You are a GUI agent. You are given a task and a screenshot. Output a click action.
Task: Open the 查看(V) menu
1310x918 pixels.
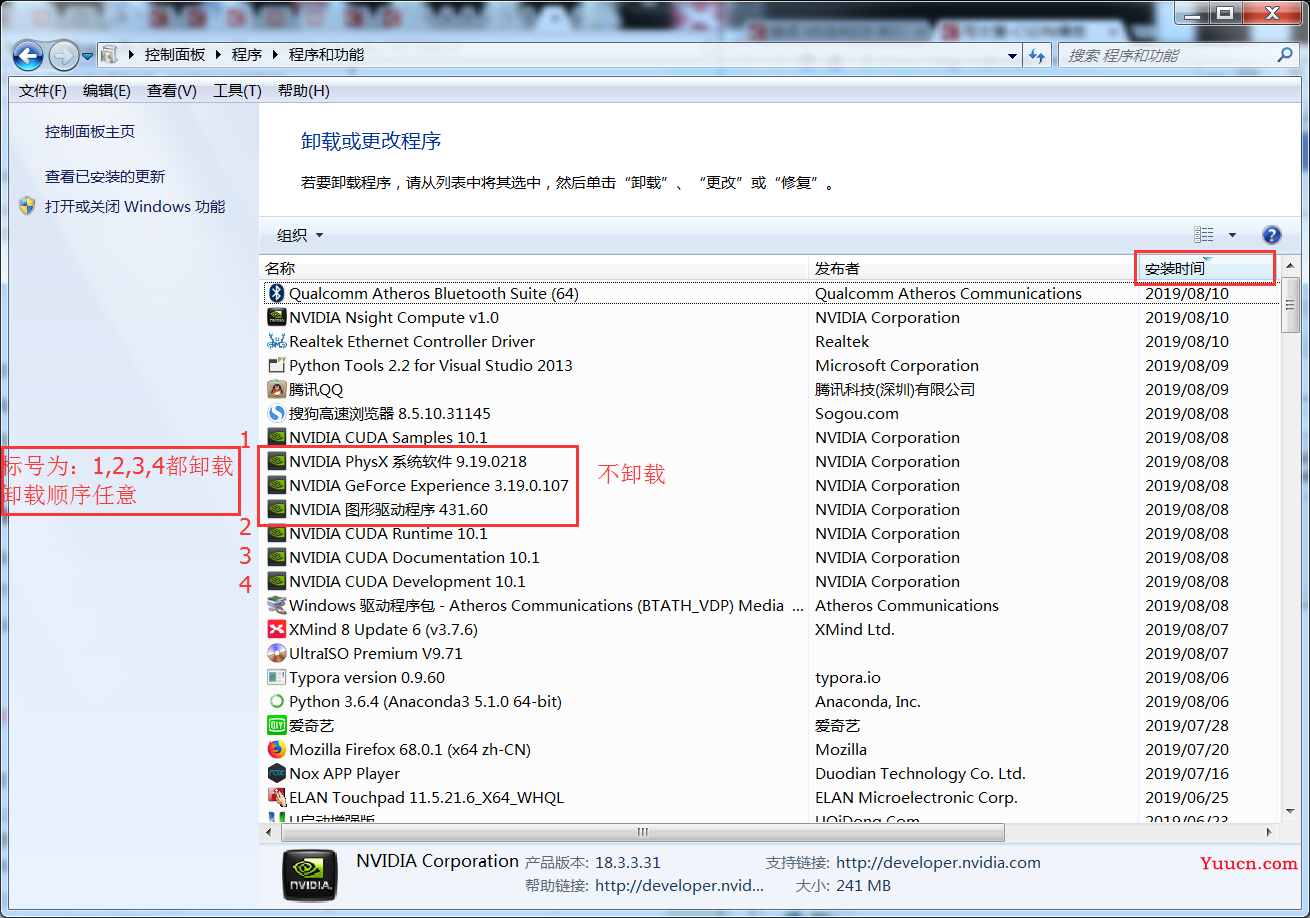click(x=172, y=91)
